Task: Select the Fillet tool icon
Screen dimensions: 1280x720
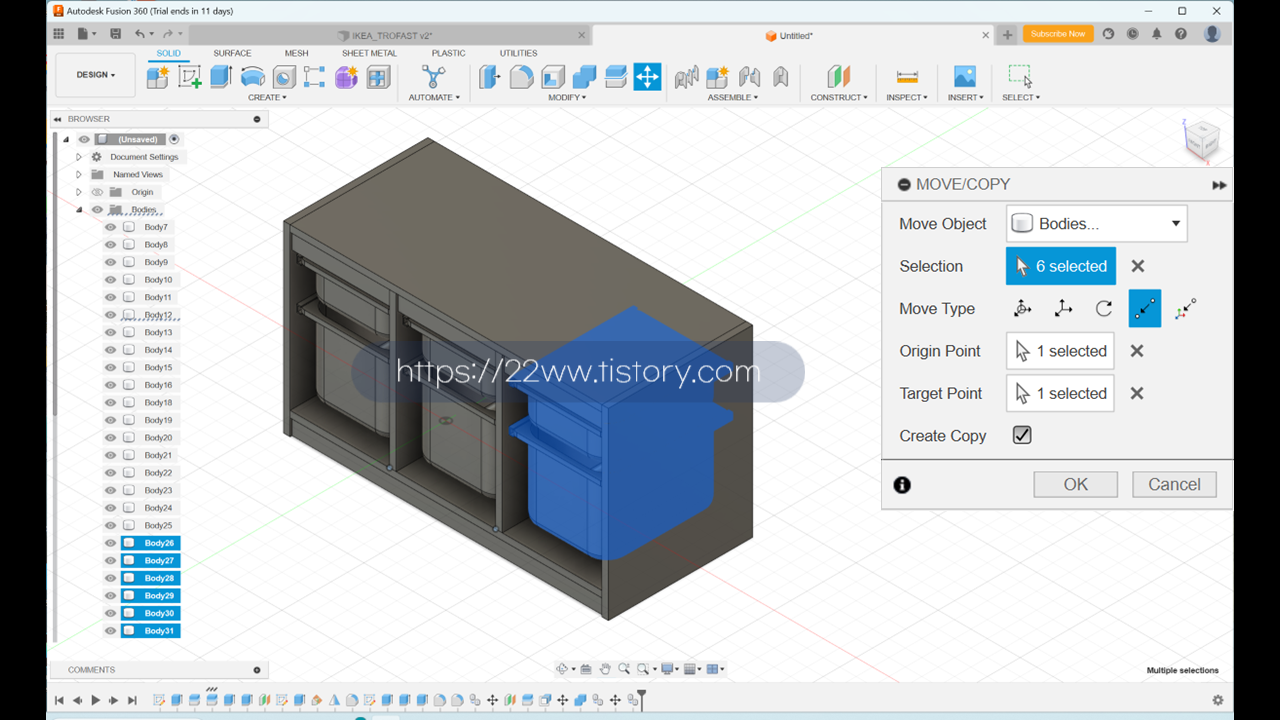Action: [521, 77]
